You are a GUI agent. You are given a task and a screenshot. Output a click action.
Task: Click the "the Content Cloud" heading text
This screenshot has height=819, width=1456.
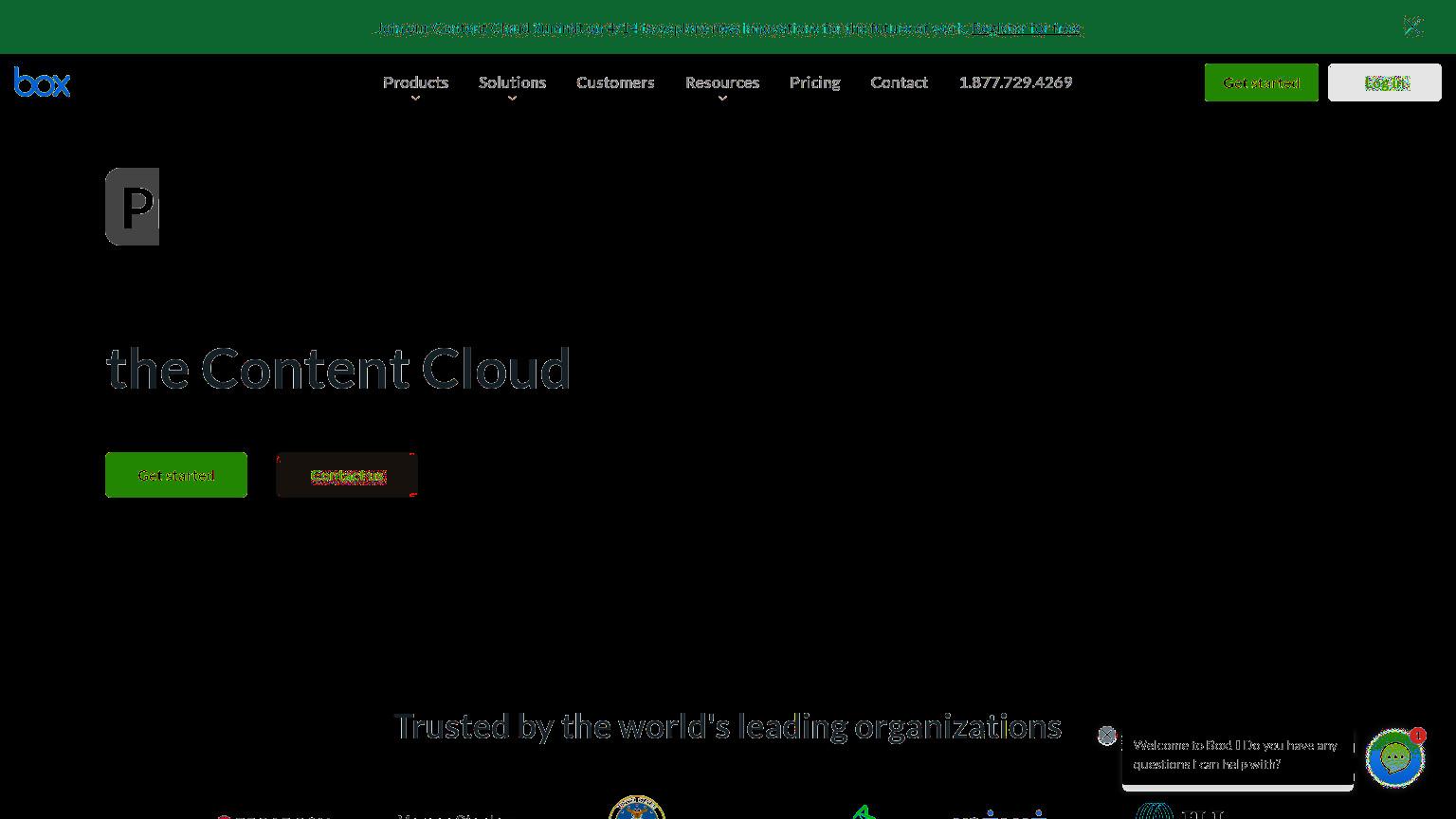pyautogui.click(x=338, y=368)
